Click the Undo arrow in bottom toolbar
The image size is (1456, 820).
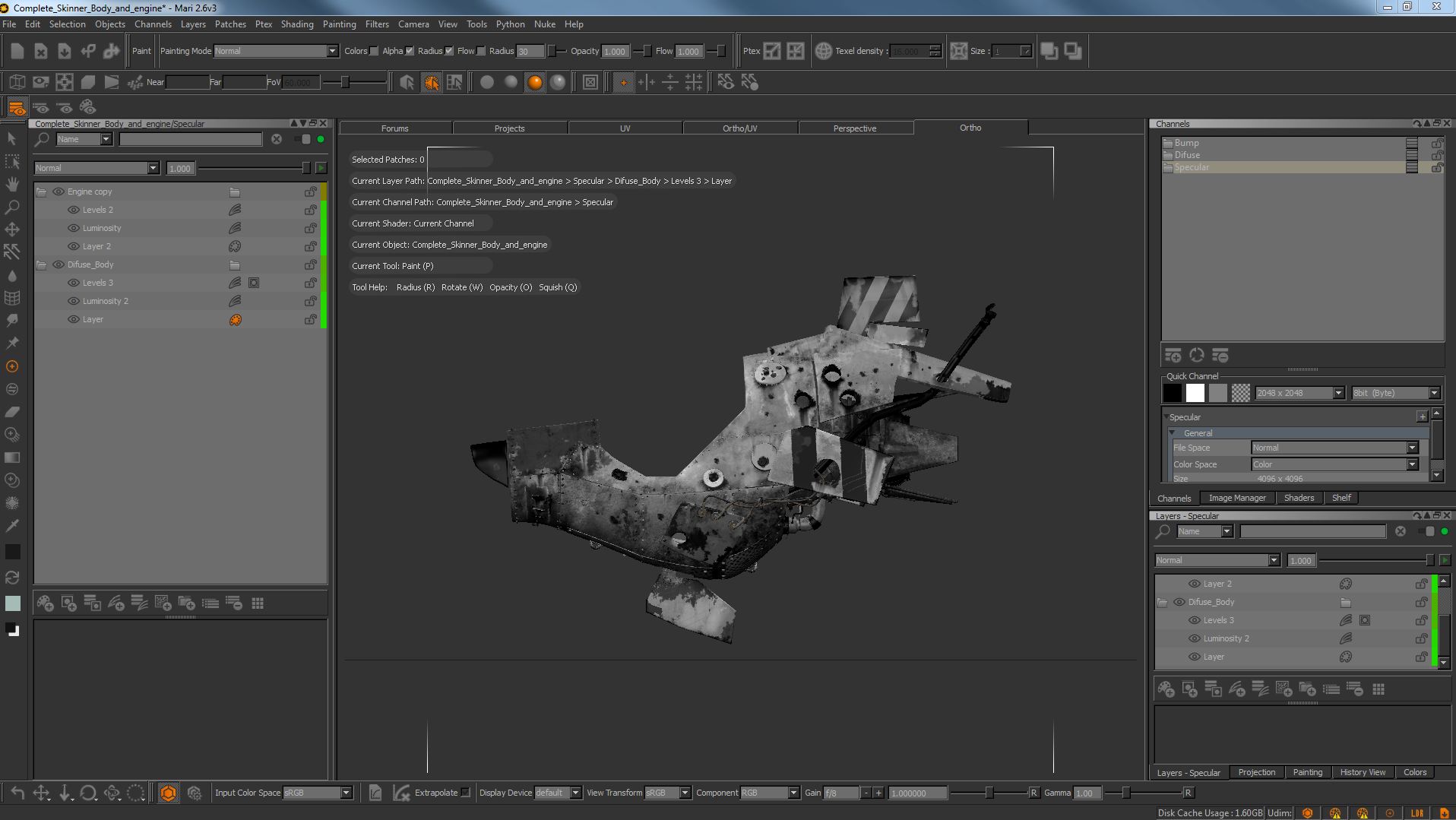17,793
